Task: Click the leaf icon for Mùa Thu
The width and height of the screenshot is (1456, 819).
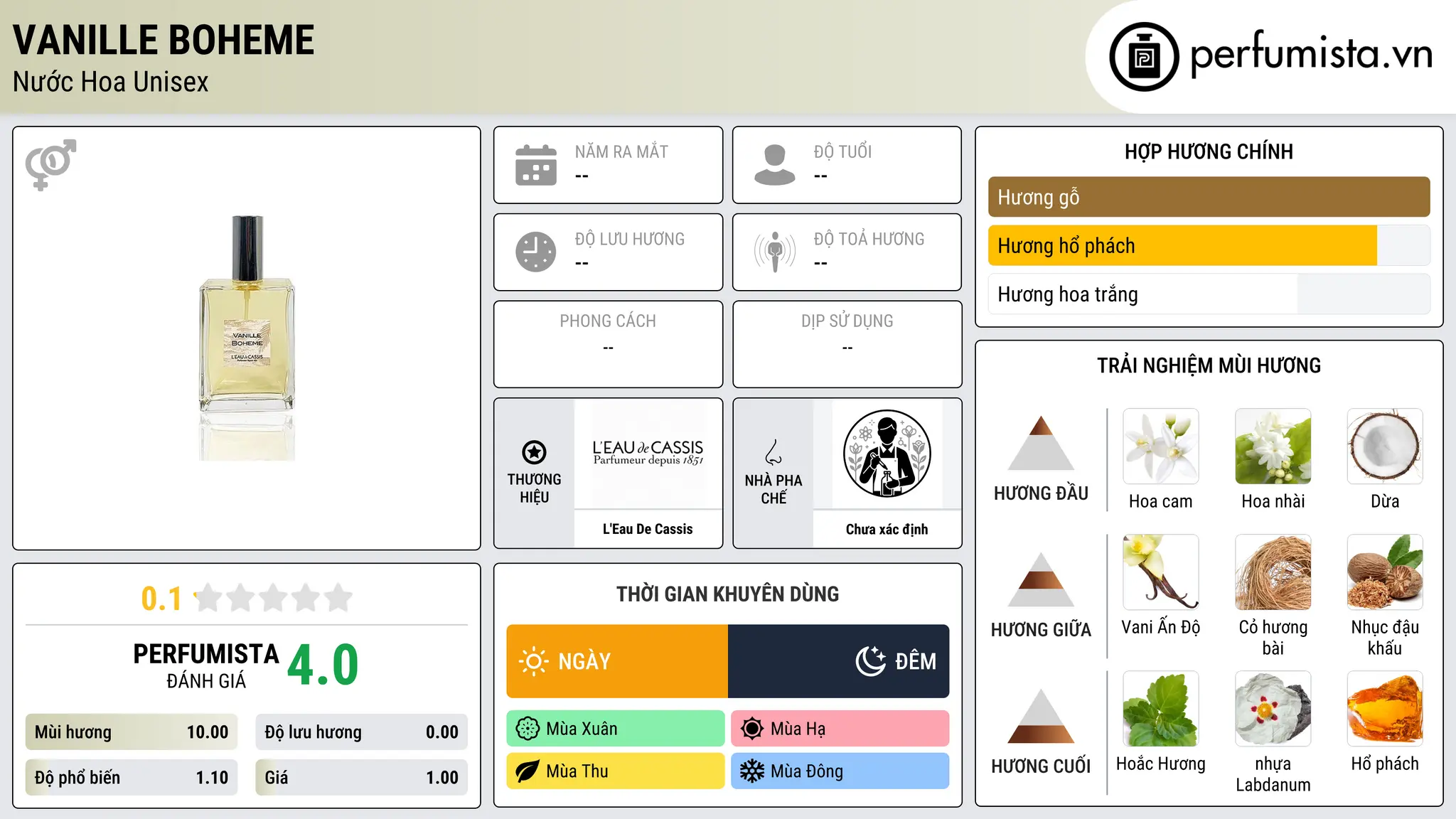Action: (x=528, y=771)
